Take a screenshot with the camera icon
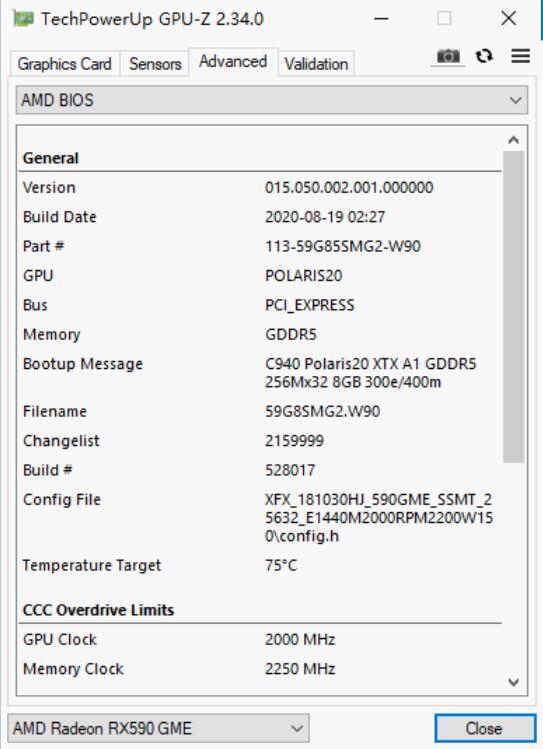 pyautogui.click(x=448, y=56)
